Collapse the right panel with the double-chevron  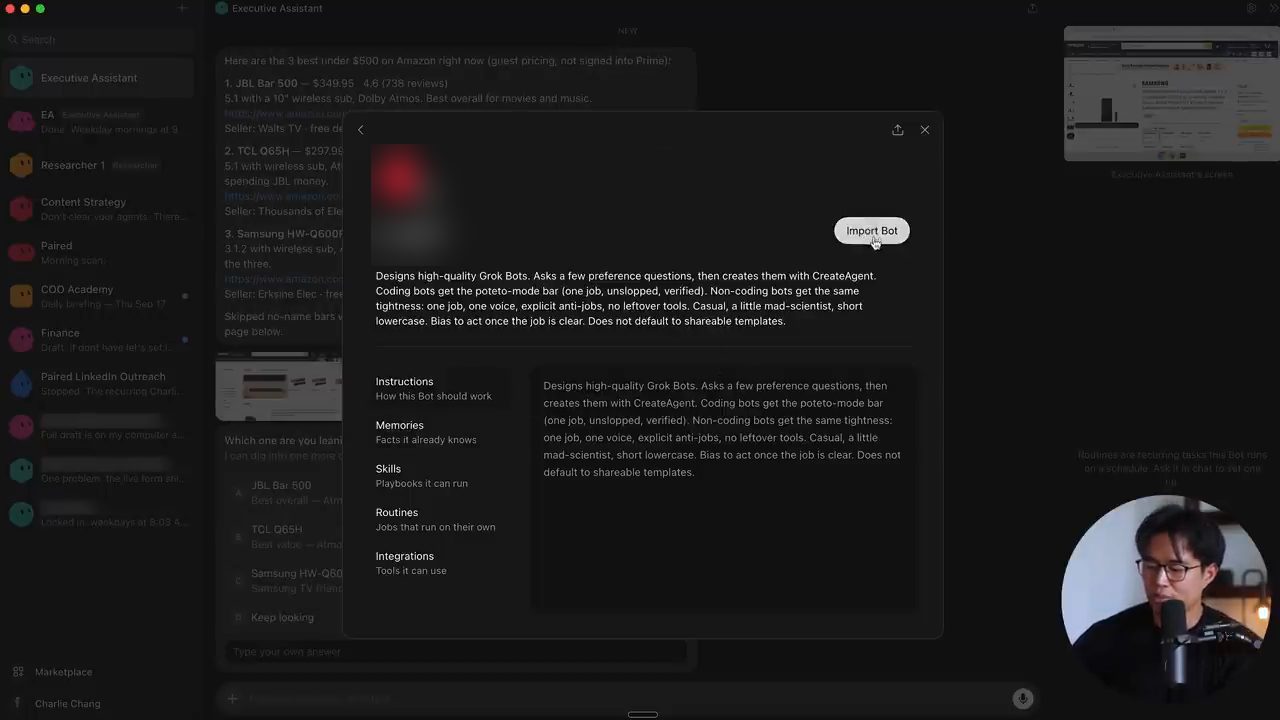coord(1272,8)
